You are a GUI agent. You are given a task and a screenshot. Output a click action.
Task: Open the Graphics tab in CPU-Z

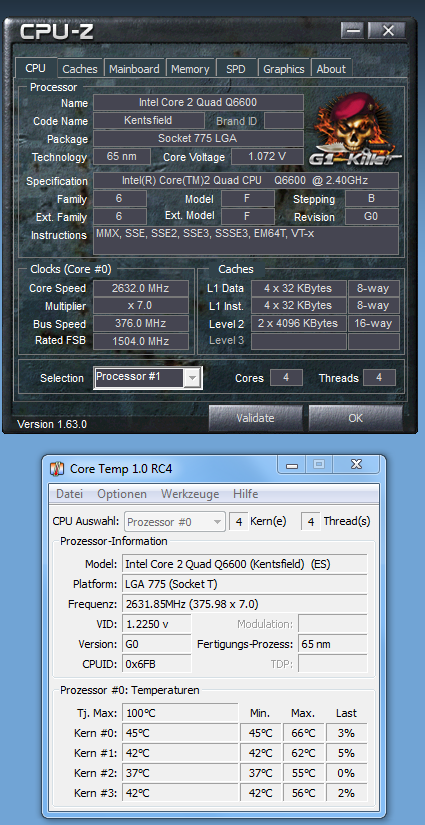coord(284,69)
